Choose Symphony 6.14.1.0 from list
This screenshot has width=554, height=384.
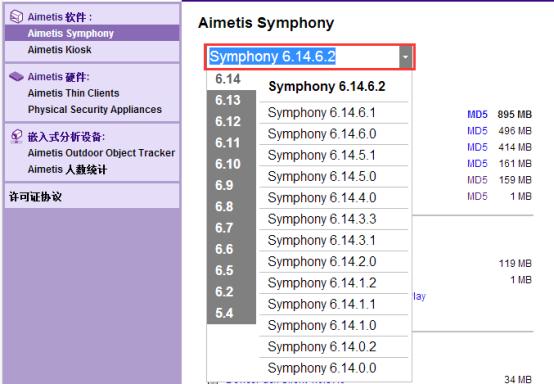pyautogui.click(x=334, y=325)
